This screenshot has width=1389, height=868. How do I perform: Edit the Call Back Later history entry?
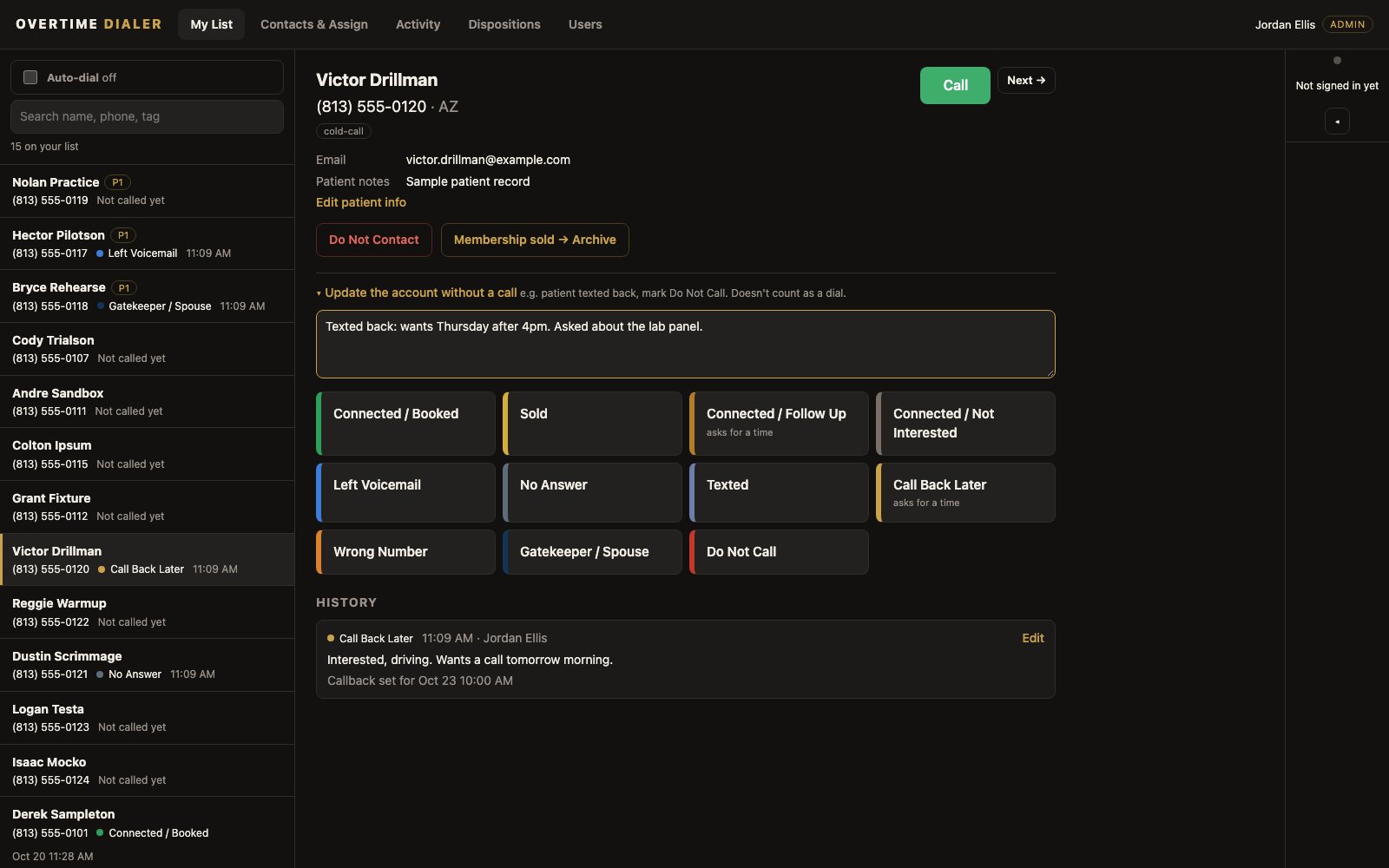(1032, 638)
